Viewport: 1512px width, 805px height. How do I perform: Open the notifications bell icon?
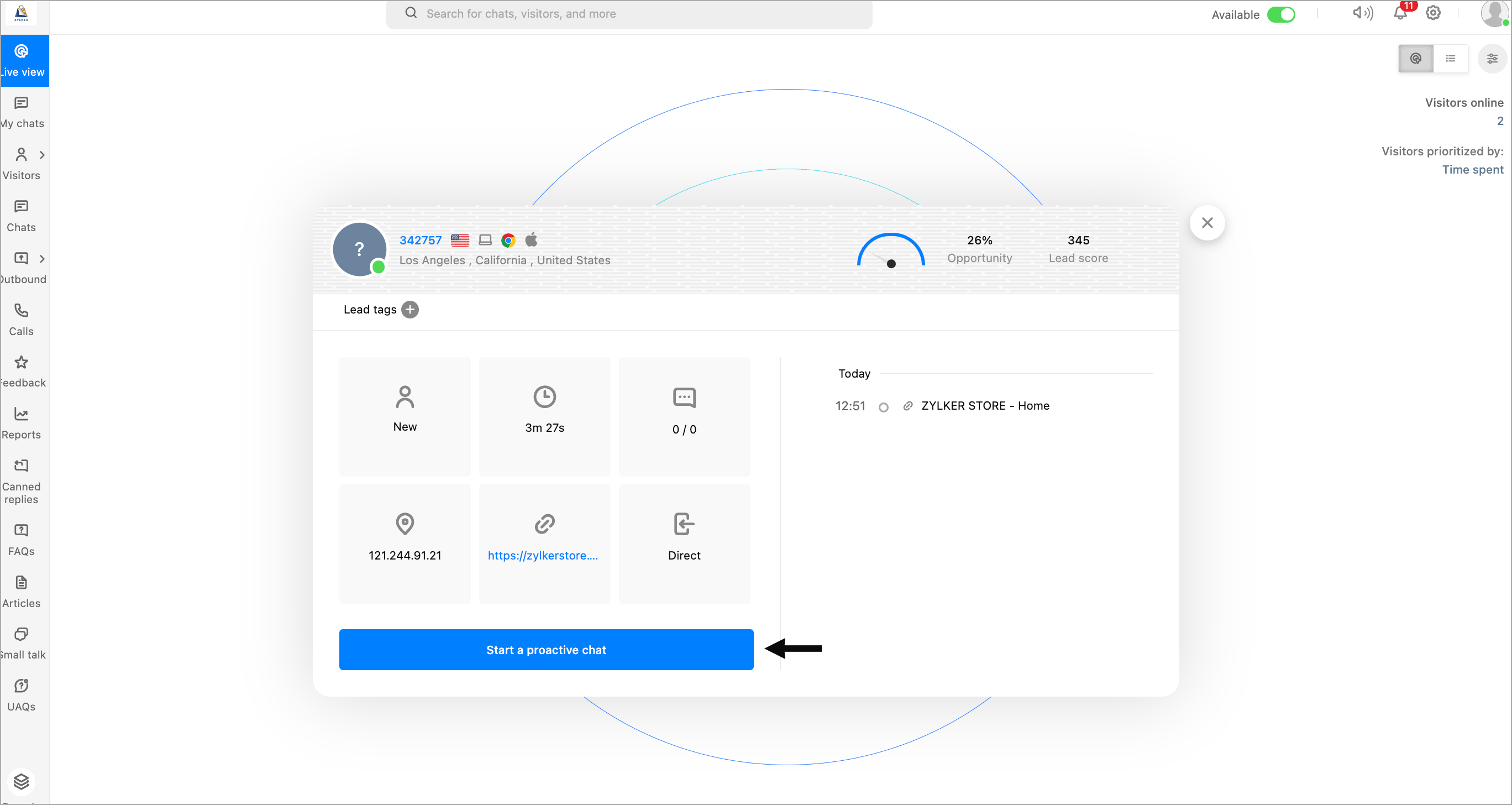click(x=1400, y=13)
